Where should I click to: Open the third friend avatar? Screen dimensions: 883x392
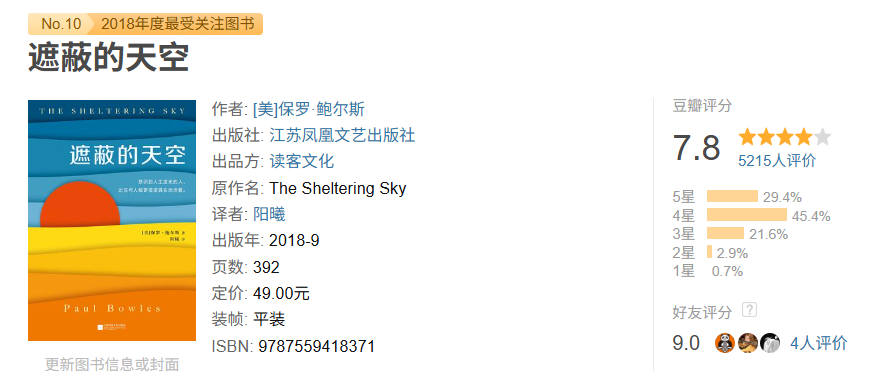pyautogui.click(x=770, y=343)
